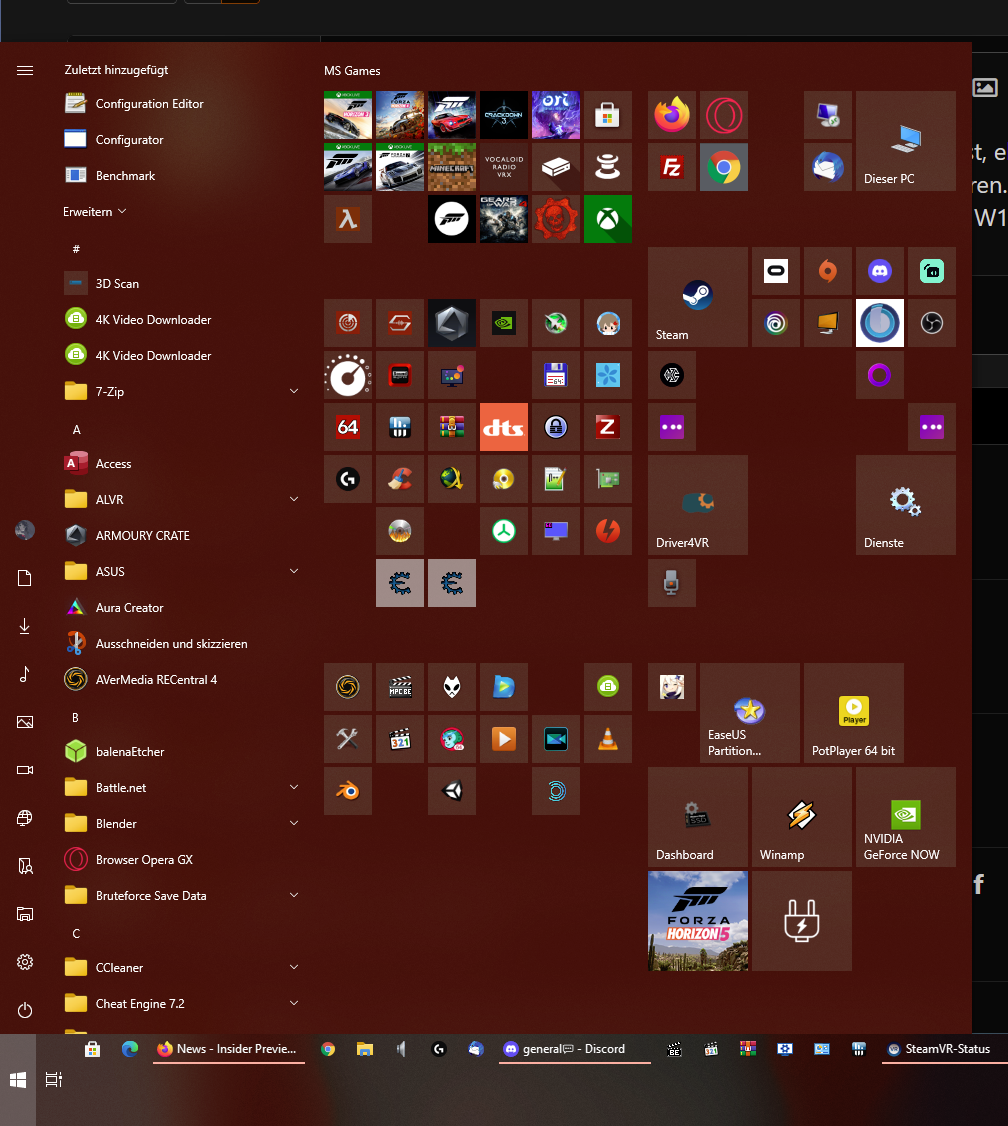The height and width of the screenshot is (1126, 1008).
Task: Open the Minecraft tile
Action: point(452,167)
